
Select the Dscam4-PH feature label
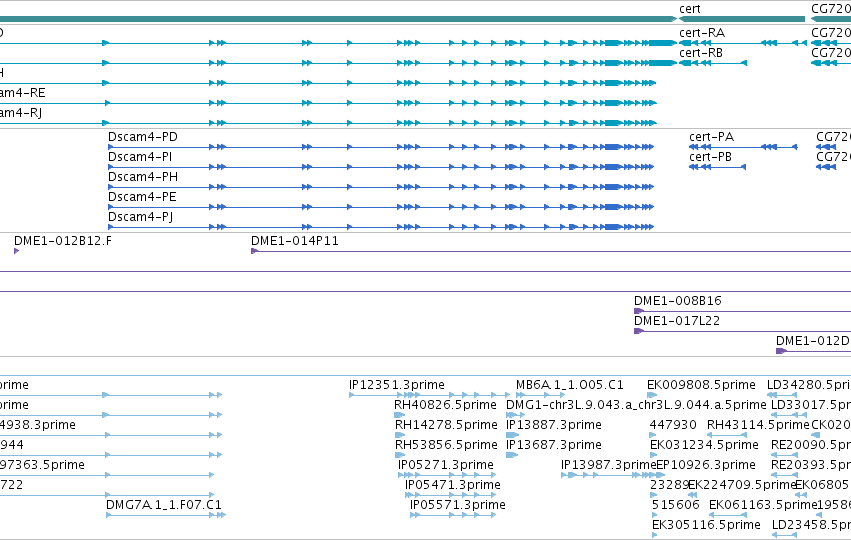(x=143, y=177)
